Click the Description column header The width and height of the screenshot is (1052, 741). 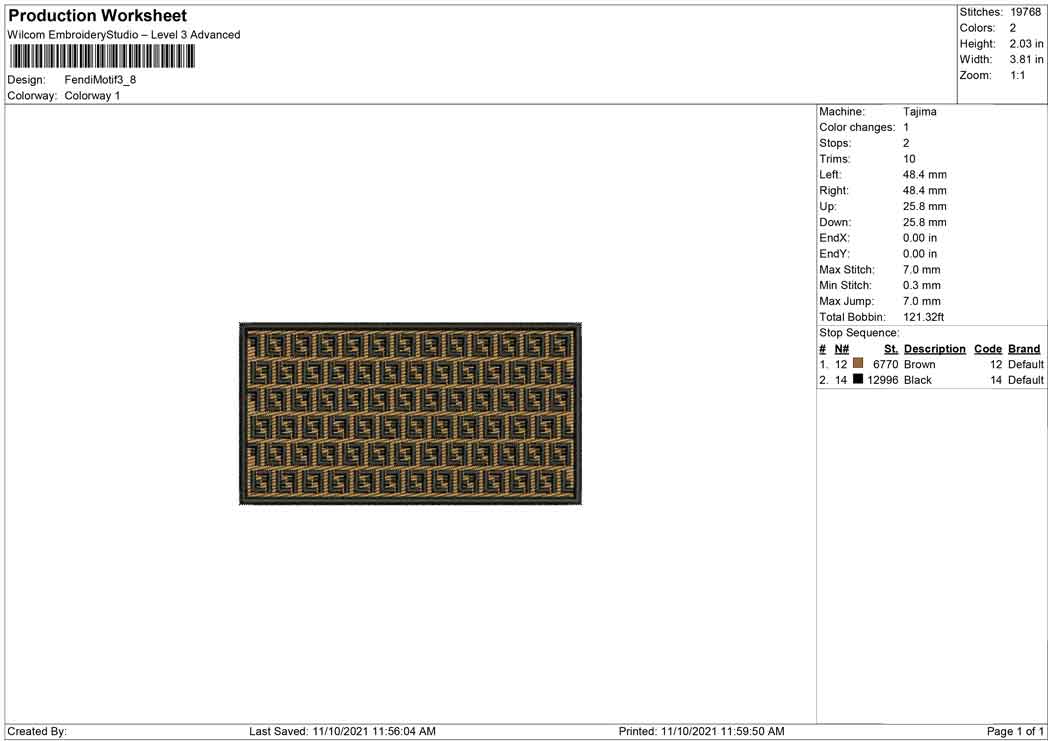pos(935,349)
